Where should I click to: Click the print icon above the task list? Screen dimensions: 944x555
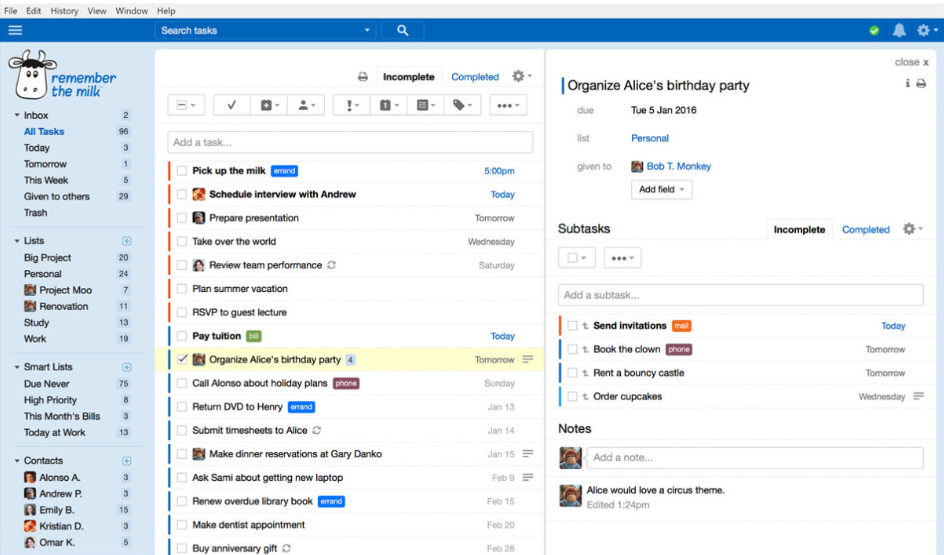[363, 77]
